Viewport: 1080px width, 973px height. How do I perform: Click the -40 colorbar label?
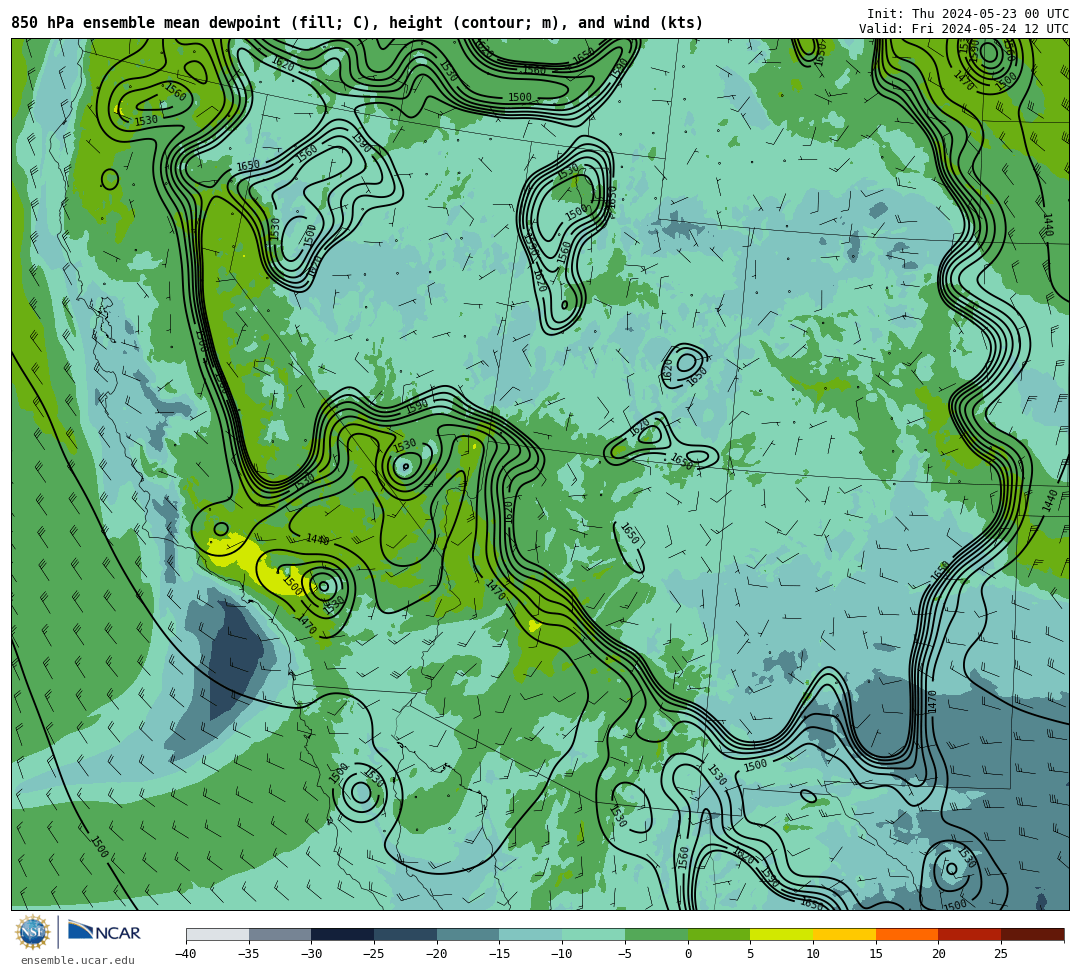coord(185,954)
